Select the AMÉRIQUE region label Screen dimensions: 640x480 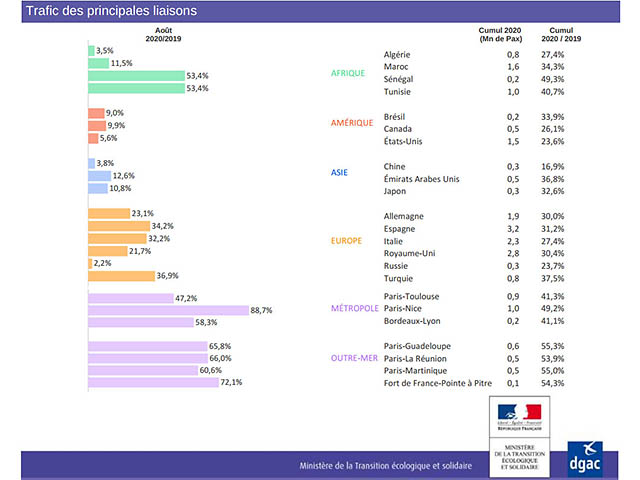pos(352,123)
